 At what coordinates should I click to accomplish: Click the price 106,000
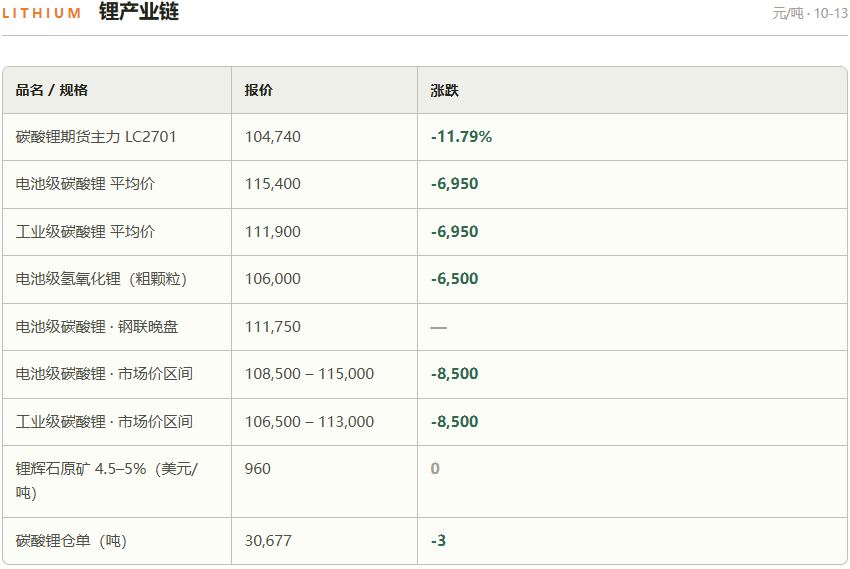(x=273, y=279)
